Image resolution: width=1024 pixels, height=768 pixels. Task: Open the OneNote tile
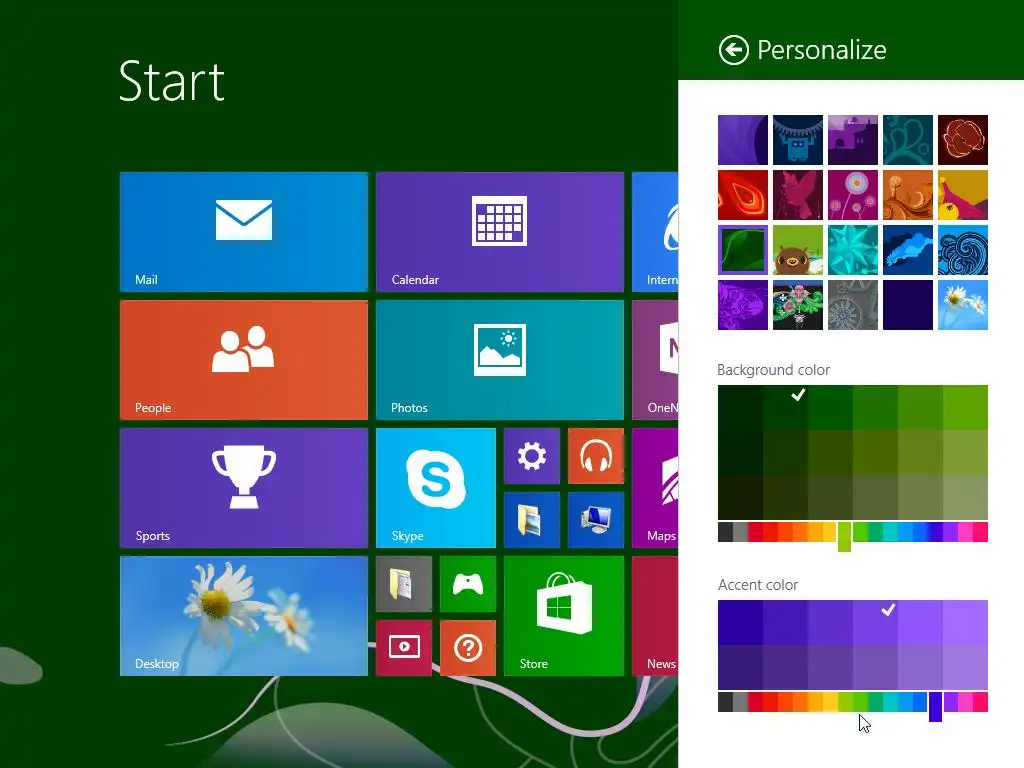pyautogui.click(x=655, y=360)
